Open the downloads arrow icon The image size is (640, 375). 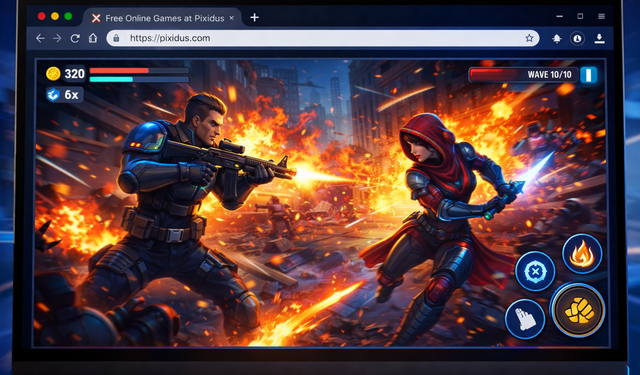point(599,38)
